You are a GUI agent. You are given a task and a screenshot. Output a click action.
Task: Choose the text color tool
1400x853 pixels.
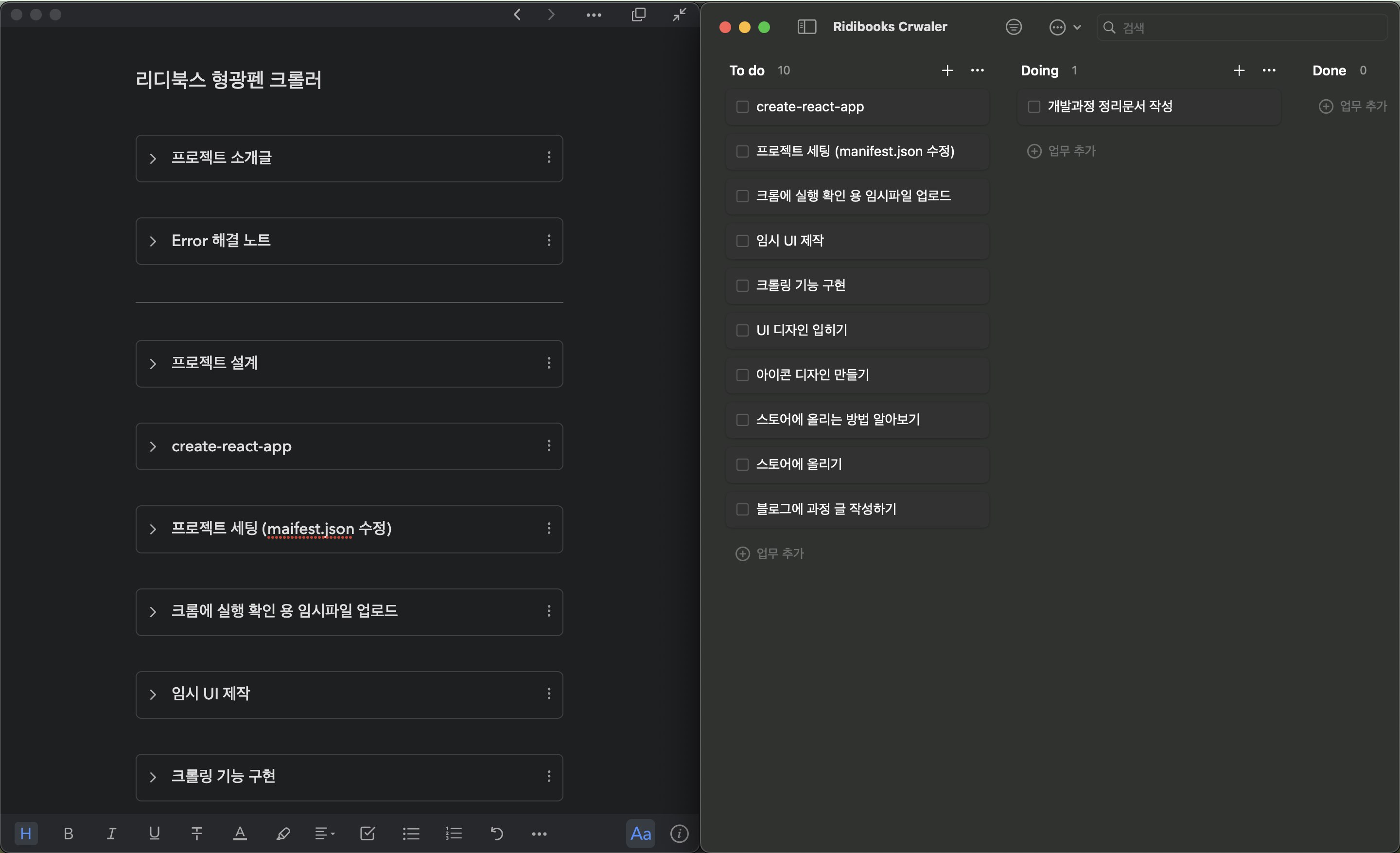[240, 833]
